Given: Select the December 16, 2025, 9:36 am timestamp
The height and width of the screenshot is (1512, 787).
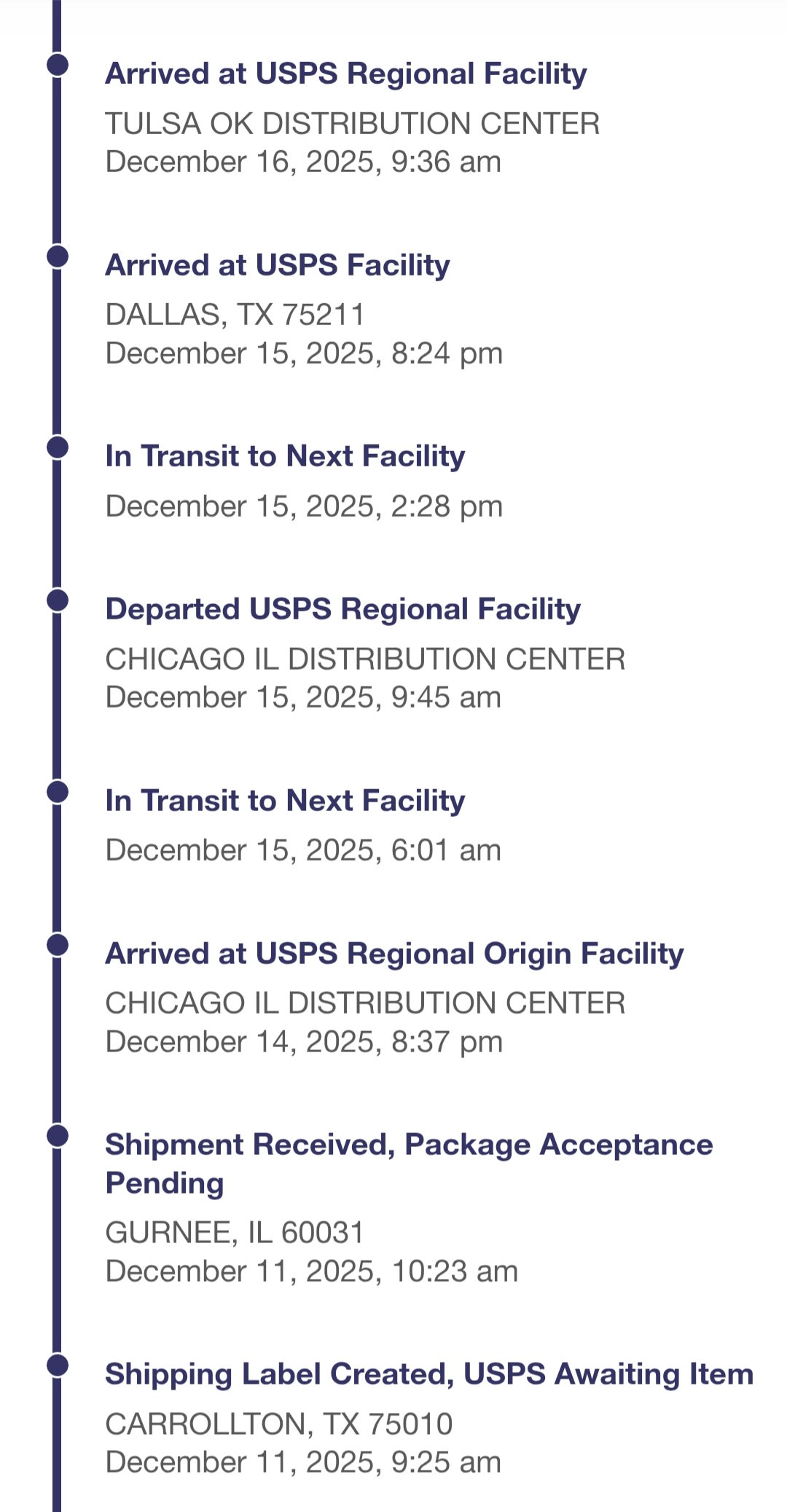Looking at the screenshot, I should 302,162.
